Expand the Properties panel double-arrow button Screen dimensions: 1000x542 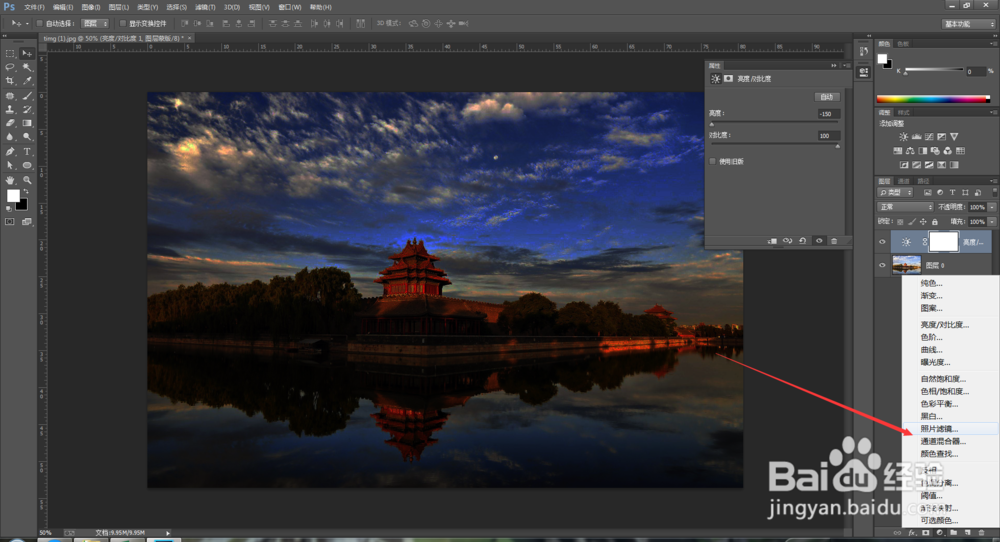[x=834, y=66]
